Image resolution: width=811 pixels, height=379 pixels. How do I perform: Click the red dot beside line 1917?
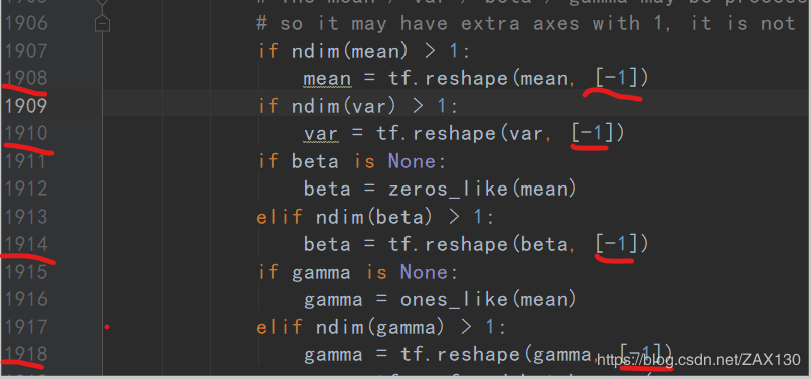[107, 327]
